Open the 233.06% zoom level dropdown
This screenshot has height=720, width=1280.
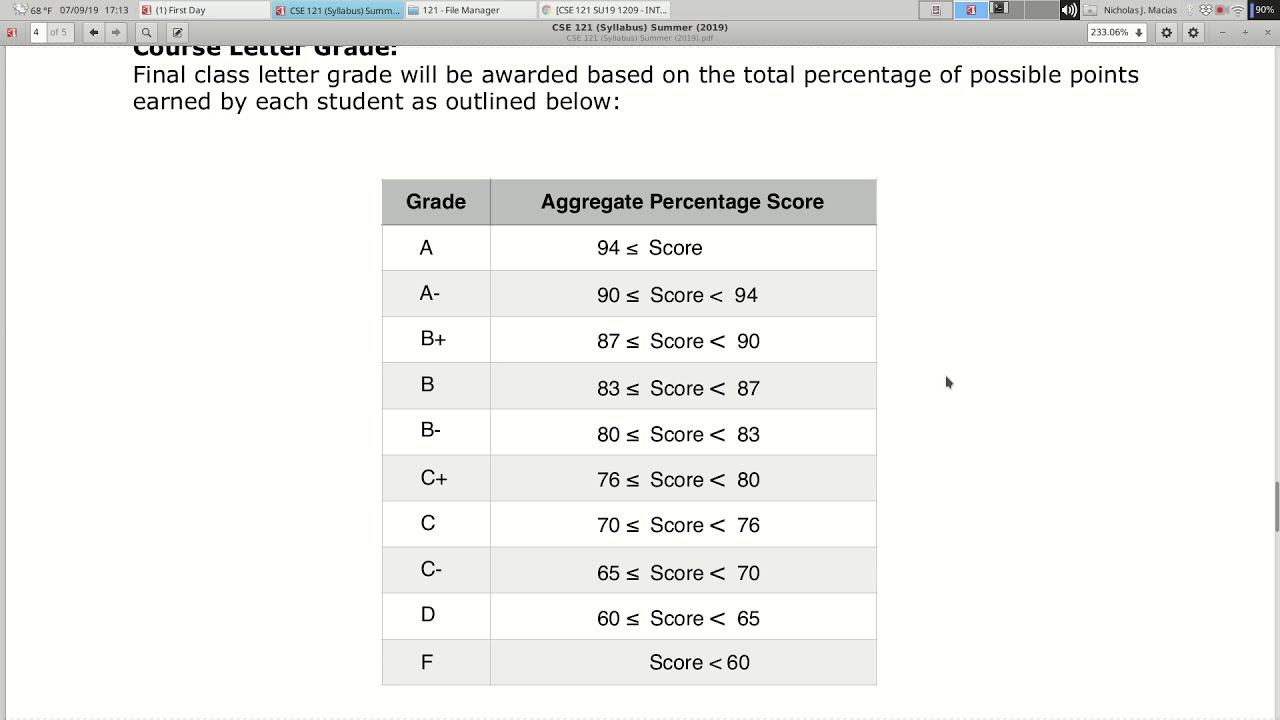pyautogui.click(x=1116, y=32)
